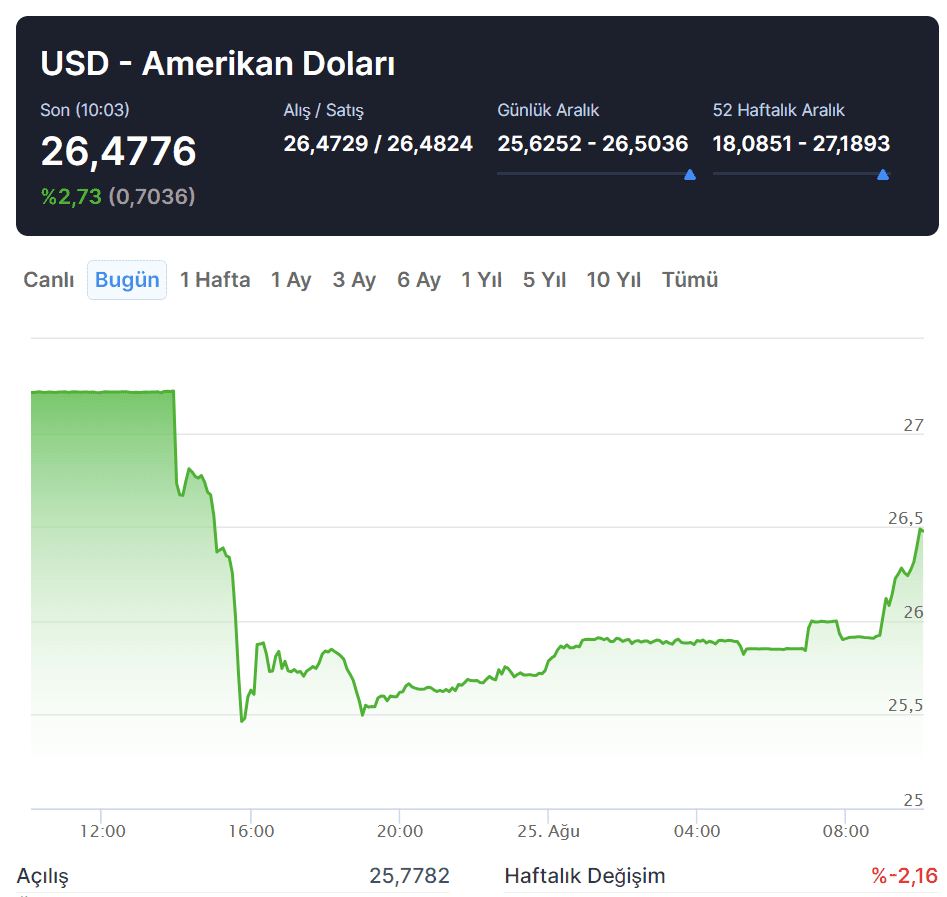Open the 3 Ay chart view
Screen dimensions: 947x897
click(354, 280)
